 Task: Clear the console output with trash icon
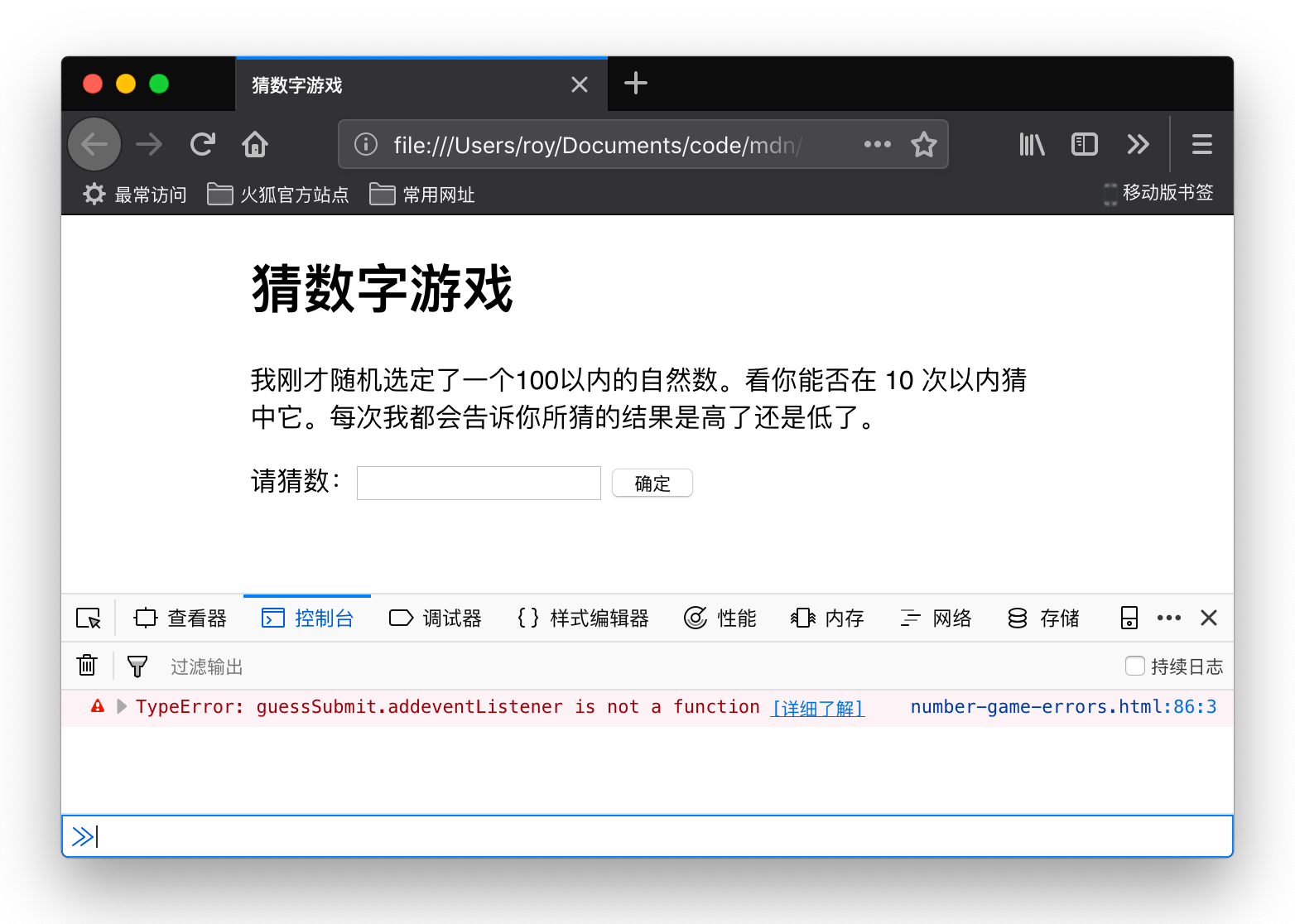[x=87, y=666]
